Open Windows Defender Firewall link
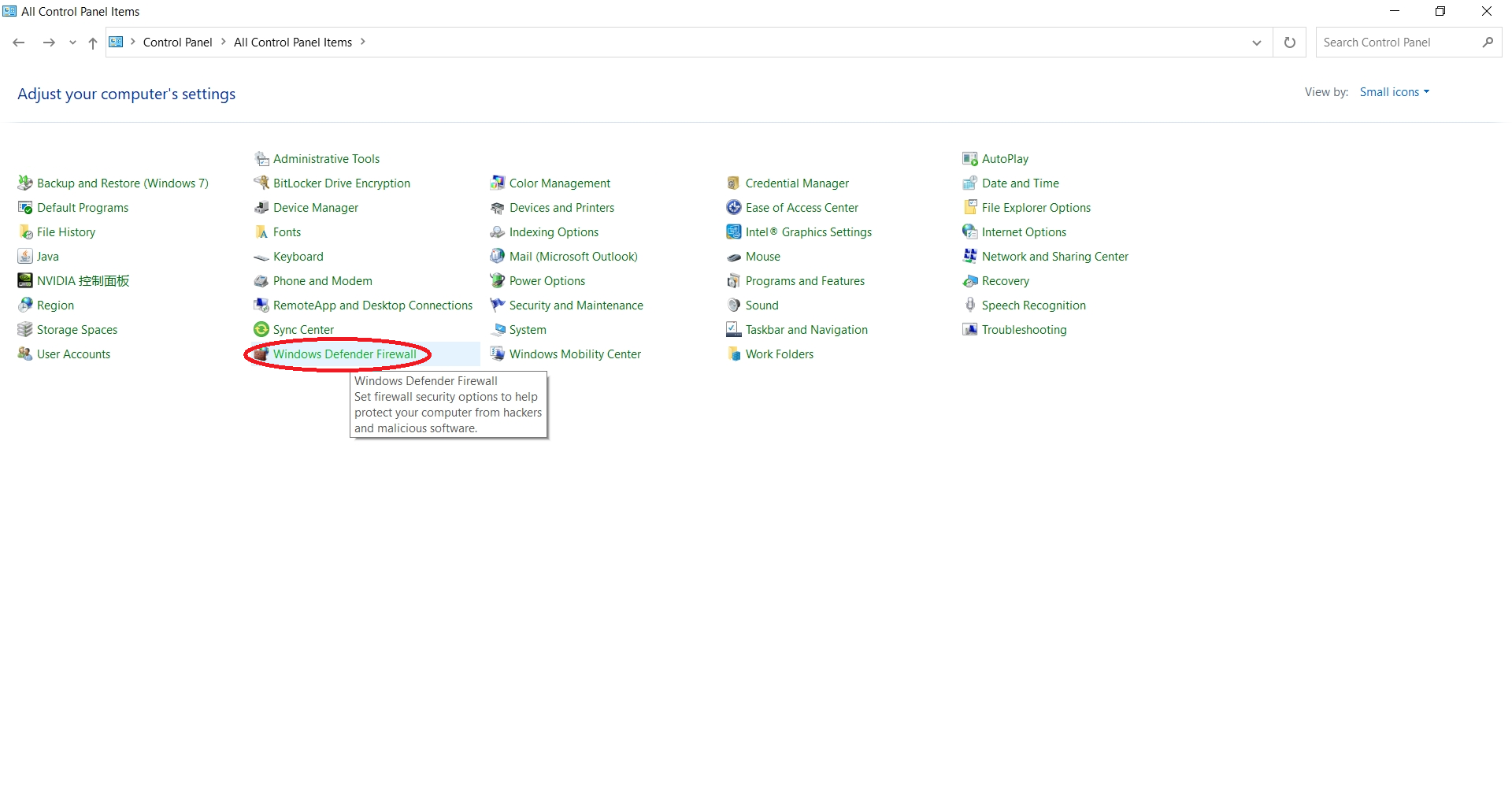Image resolution: width=1512 pixels, height=811 pixels. (345, 354)
